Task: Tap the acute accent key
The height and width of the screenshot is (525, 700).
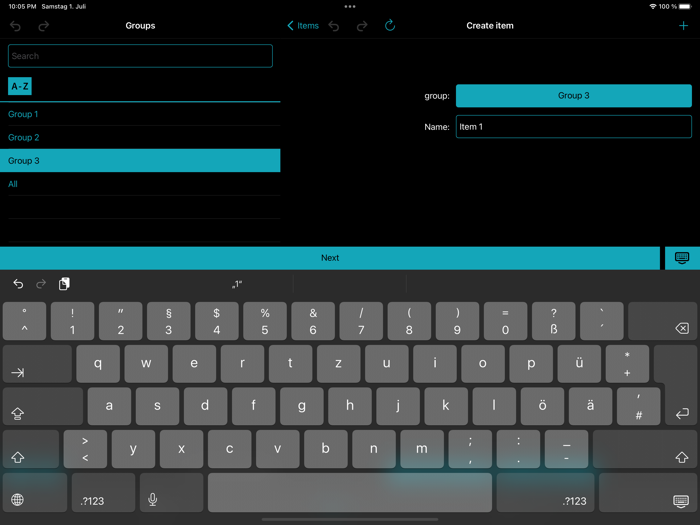Action: [x=602, y=321]
